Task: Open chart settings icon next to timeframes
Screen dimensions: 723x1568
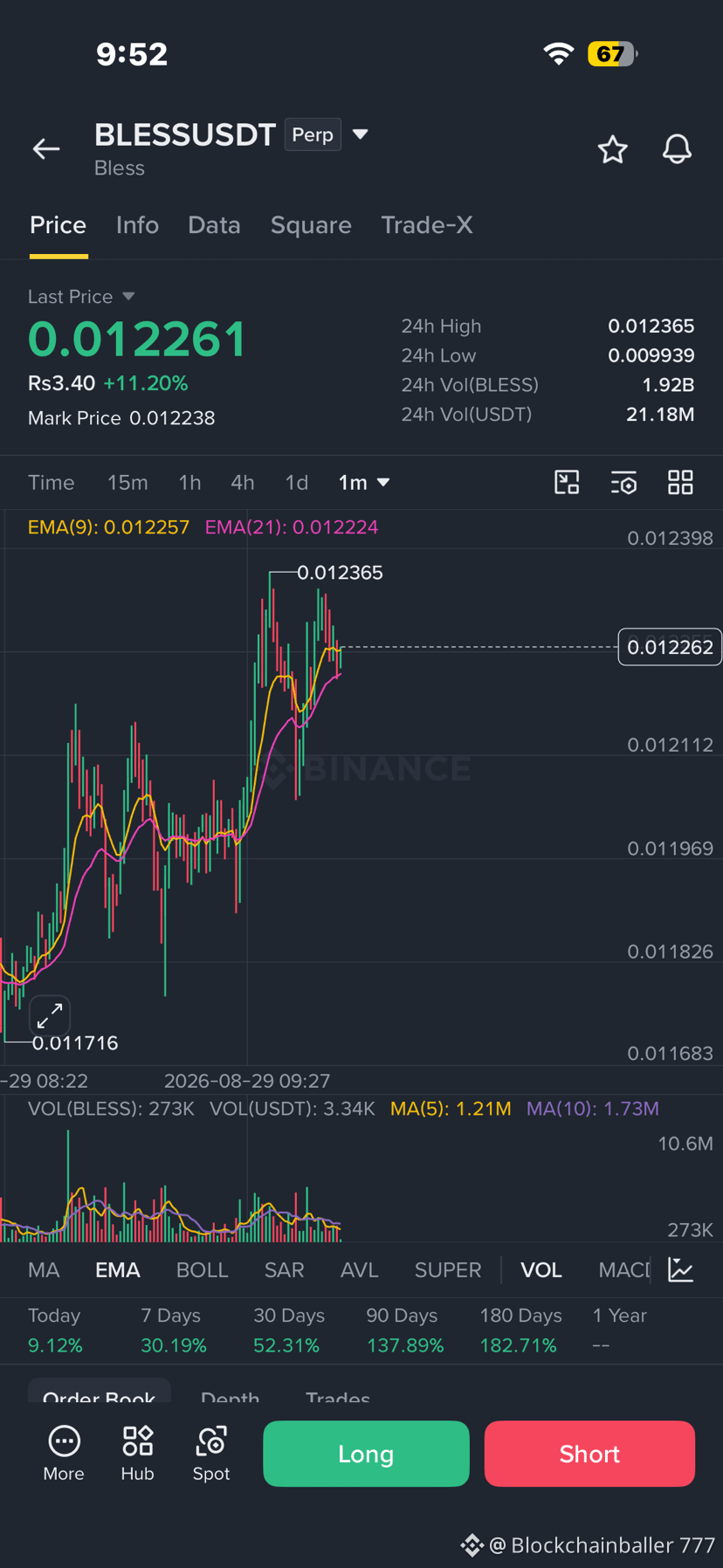Action: tap(623, 482)
